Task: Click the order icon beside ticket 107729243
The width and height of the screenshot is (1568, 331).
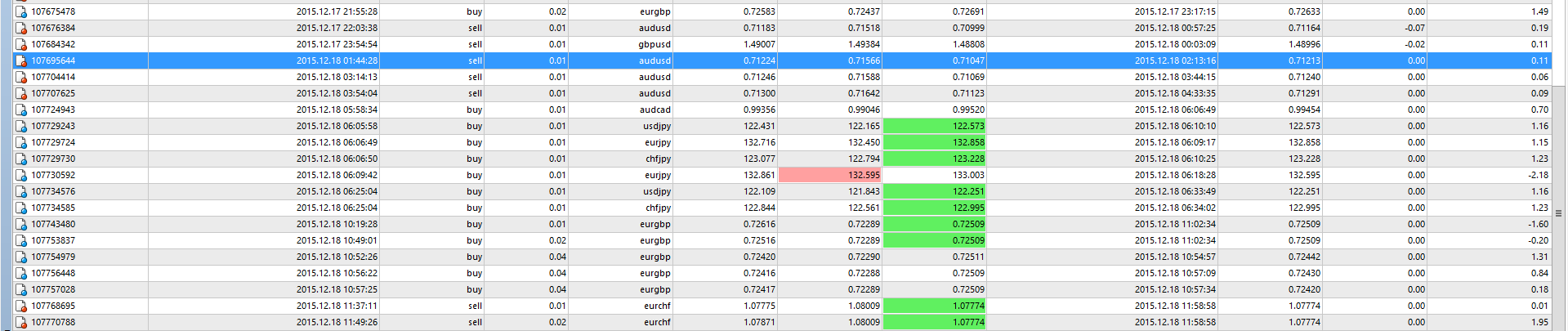Action: 21,126
